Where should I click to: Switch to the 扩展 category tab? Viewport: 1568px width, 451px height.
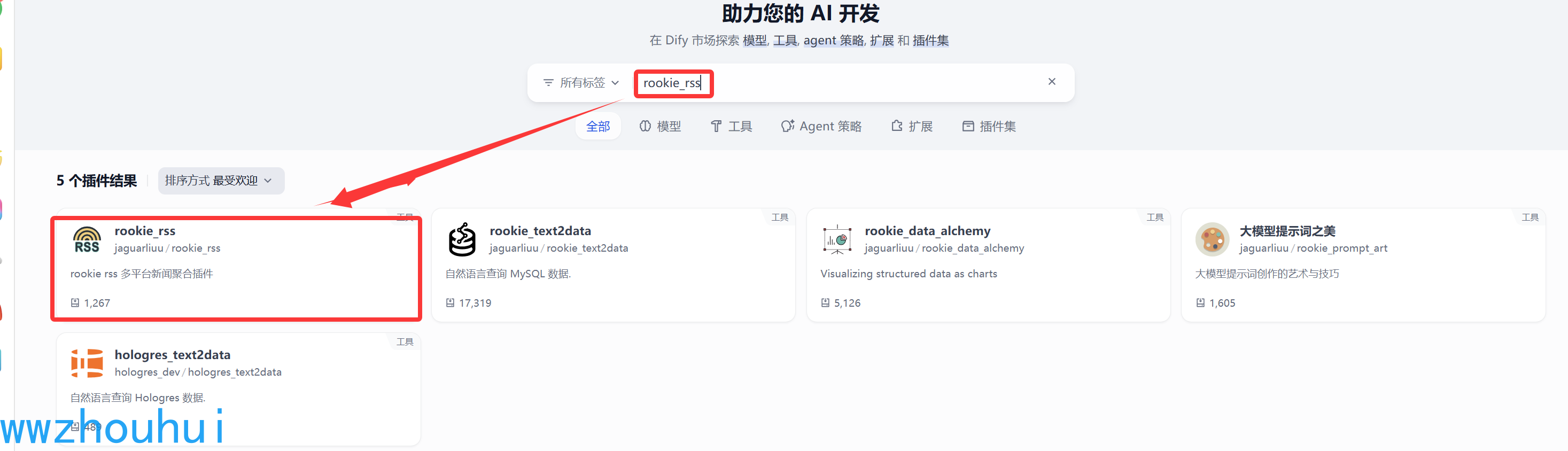point(911,126)
